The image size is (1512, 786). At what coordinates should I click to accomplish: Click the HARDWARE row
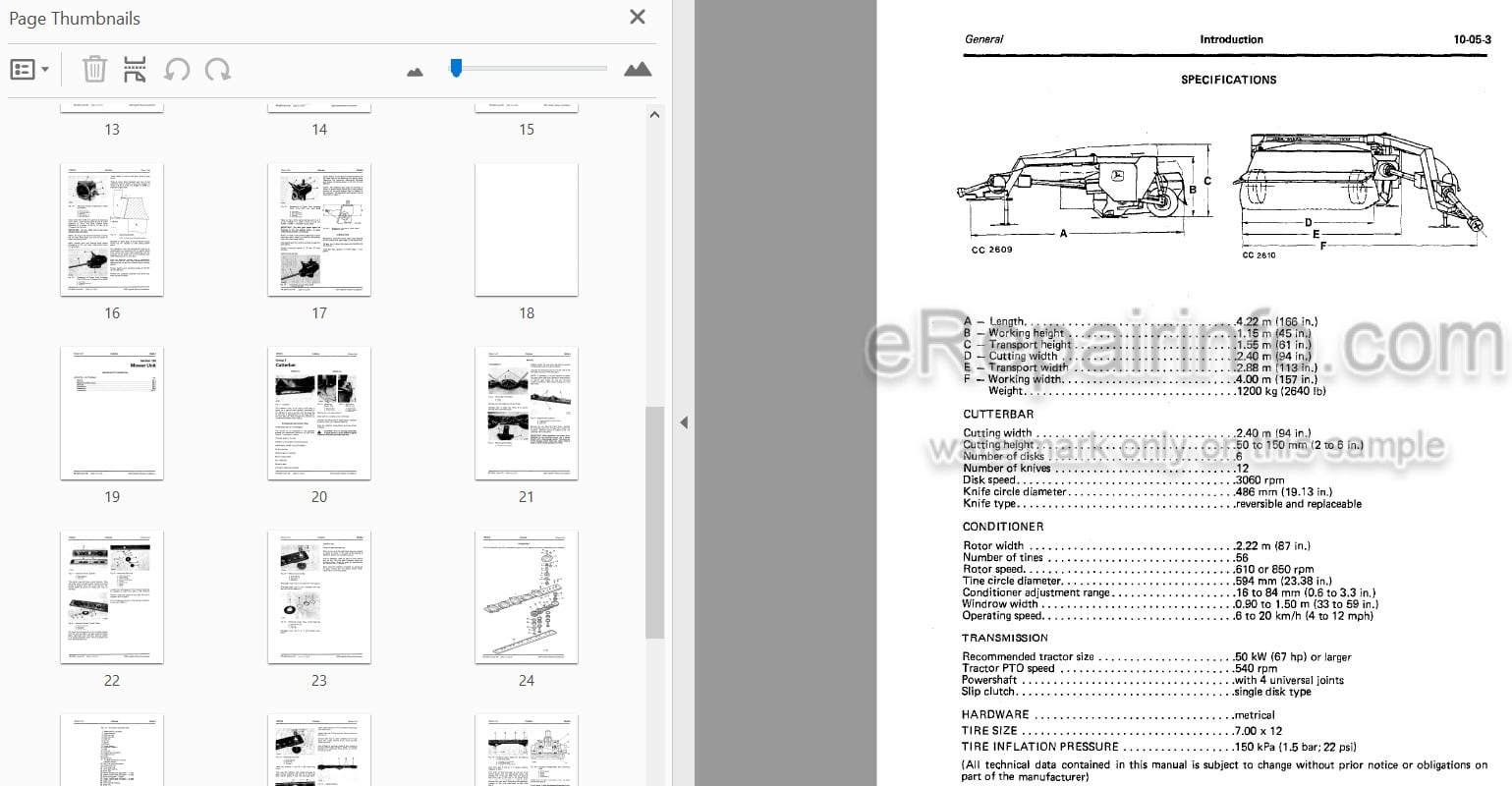pyautogui.click(x=1118, y=715)
